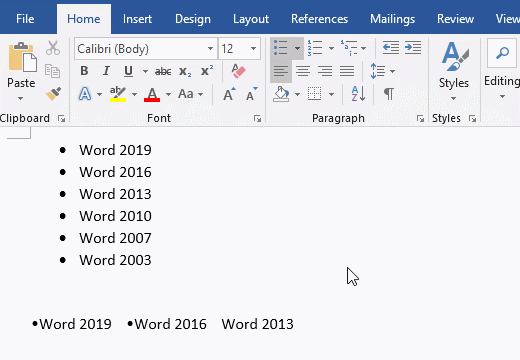This screenshot has width=520, height=360.
Task: Apply Superscript formatting
Action: [x=207, y=71]
